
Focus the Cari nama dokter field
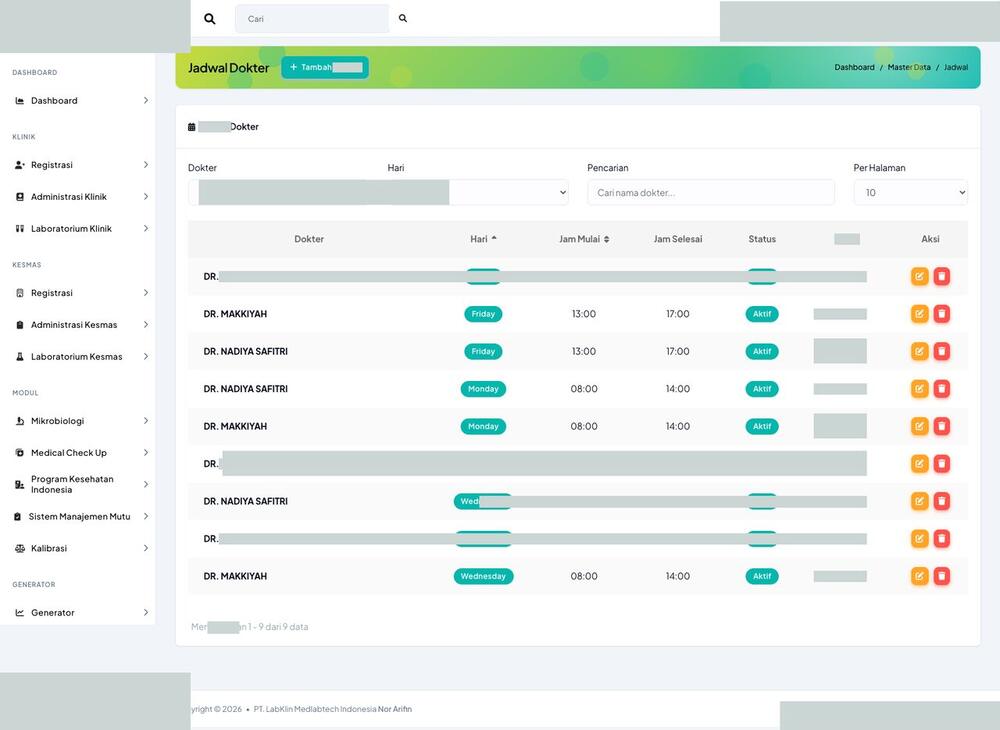coord(710,193)
